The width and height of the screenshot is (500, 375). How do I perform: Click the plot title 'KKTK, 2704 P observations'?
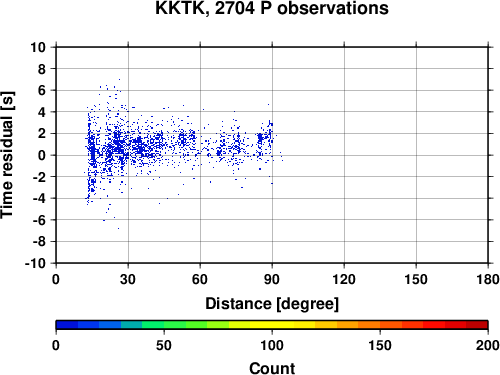pos(272,8)
